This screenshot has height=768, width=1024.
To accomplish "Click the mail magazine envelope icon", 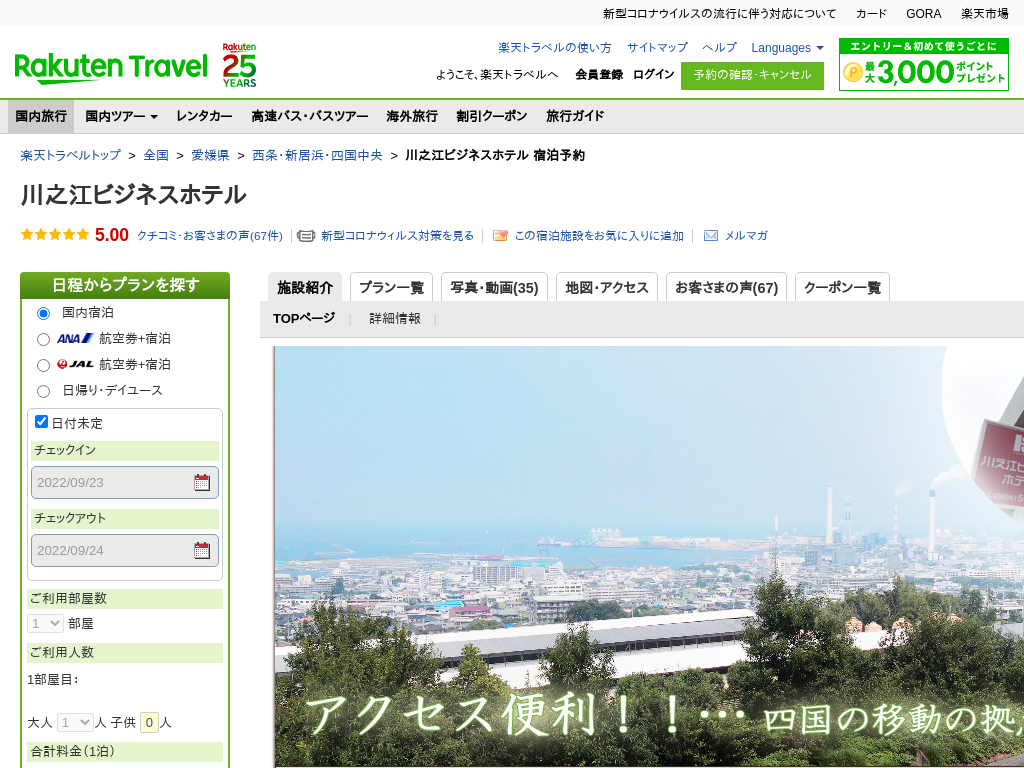I will pos(711,236).
